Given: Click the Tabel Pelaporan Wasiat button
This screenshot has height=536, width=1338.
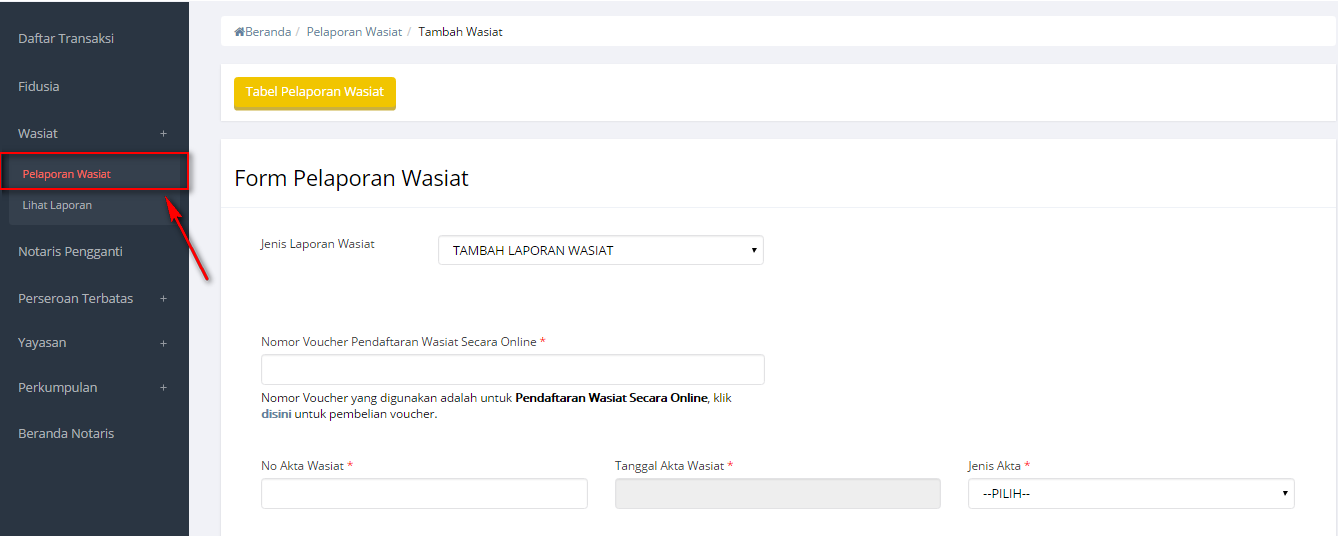Looking at the screenshot, I should click(315, 92).
